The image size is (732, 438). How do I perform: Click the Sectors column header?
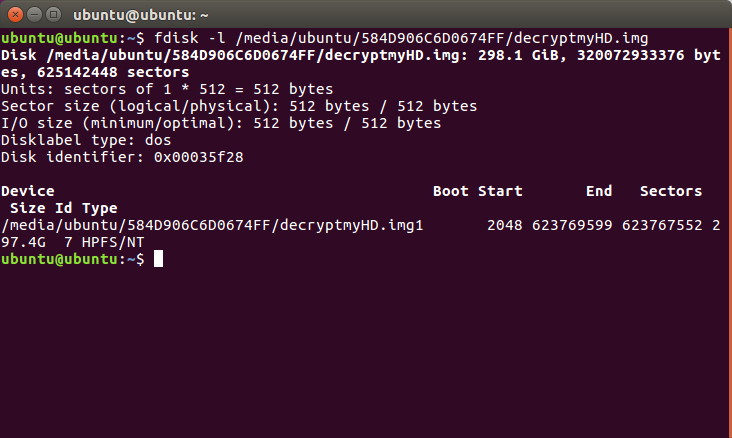[x=671, y=191]
